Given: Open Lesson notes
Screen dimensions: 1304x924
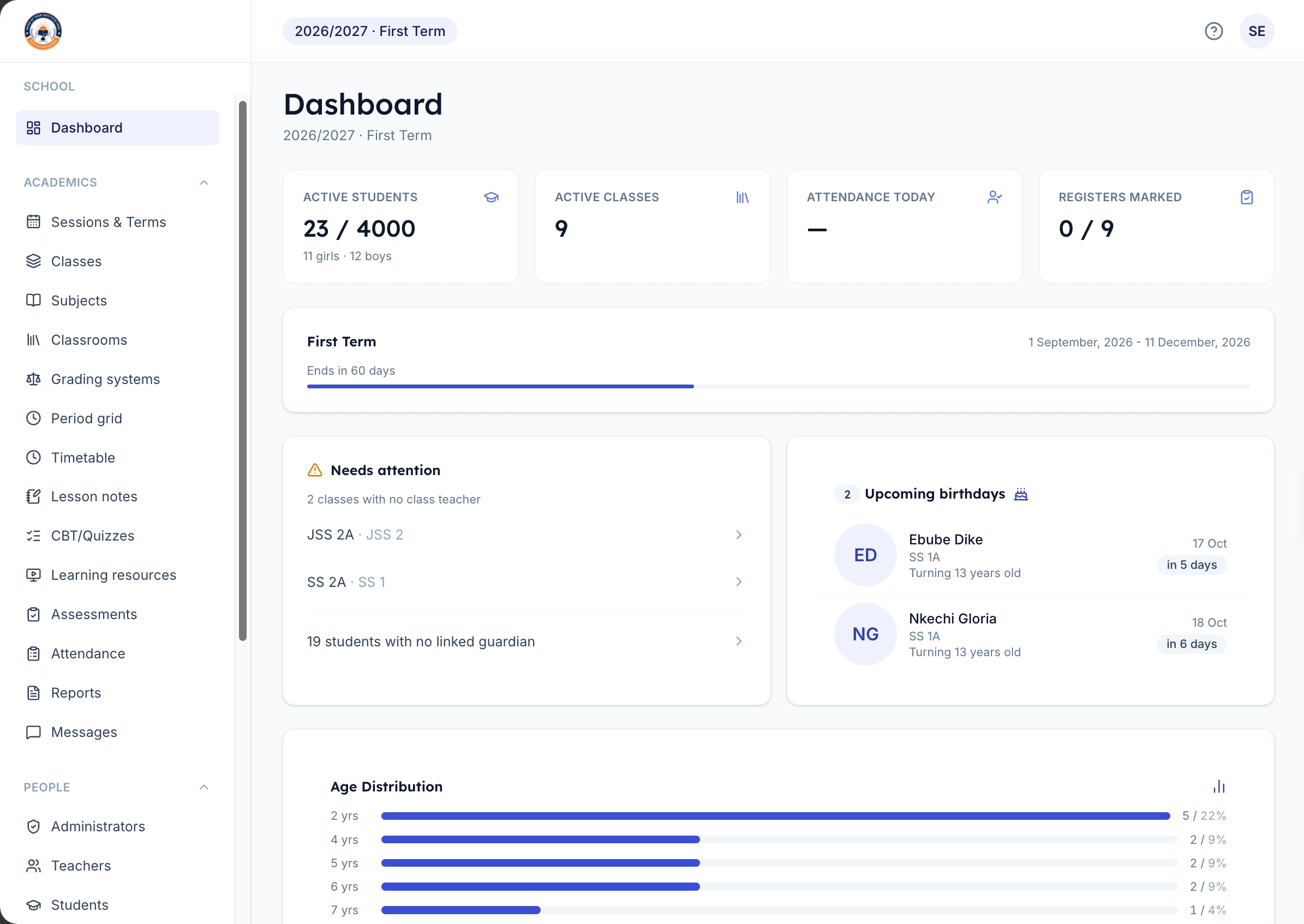Looking at the screenshot, I should pos(117,497).
